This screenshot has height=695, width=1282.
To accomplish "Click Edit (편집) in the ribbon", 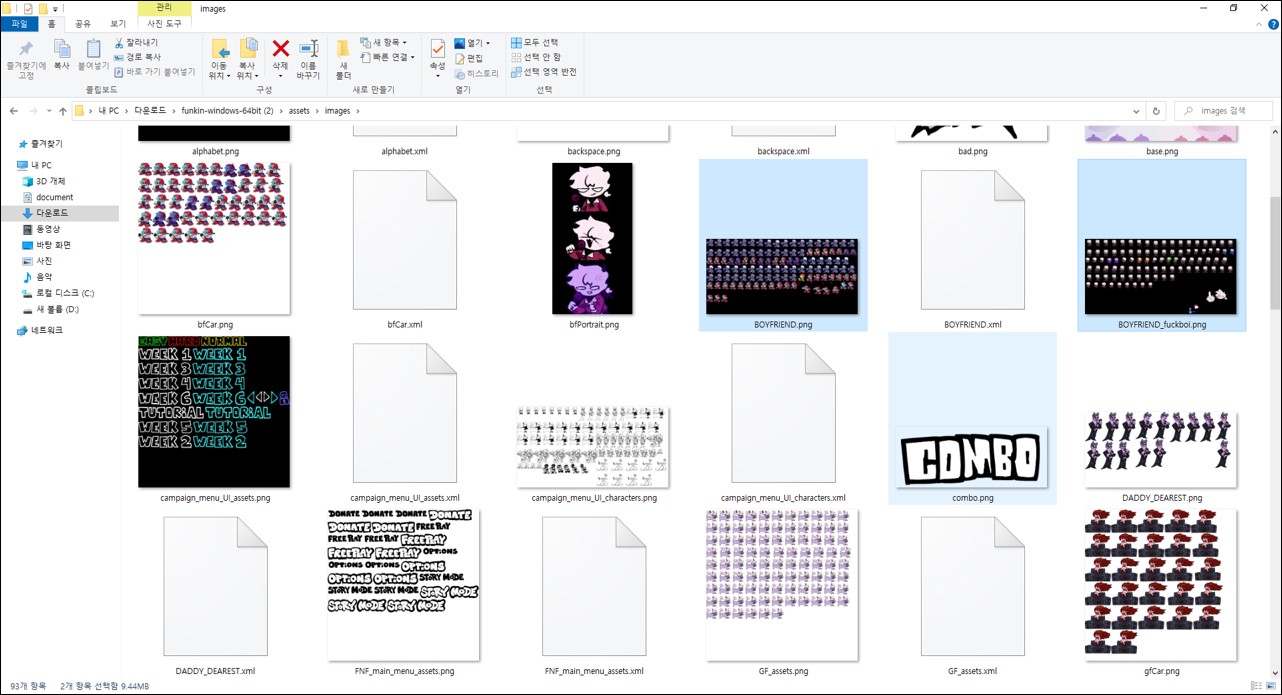I will point(469,58).
